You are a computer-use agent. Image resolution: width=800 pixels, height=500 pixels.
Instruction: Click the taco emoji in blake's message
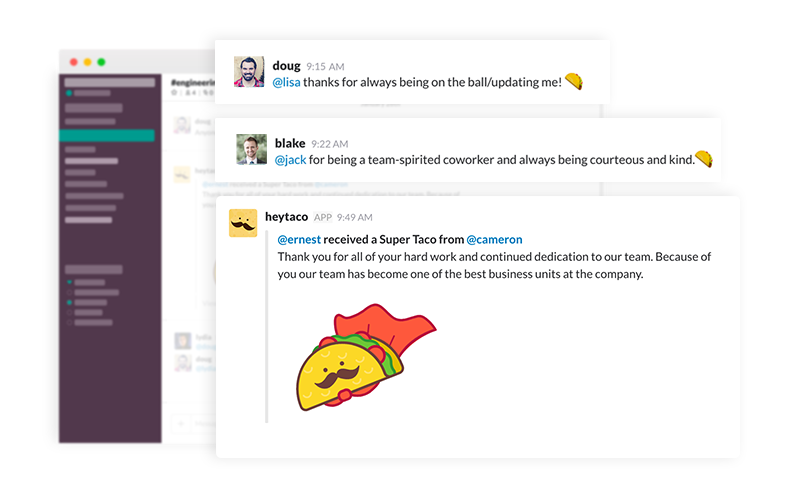point(704,159)
